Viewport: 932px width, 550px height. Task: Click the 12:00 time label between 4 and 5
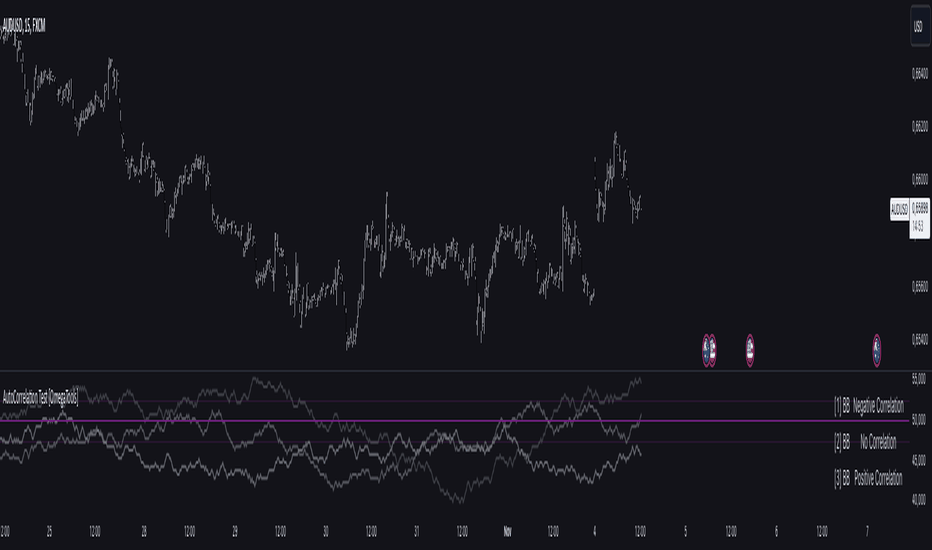tap(640, 531)
